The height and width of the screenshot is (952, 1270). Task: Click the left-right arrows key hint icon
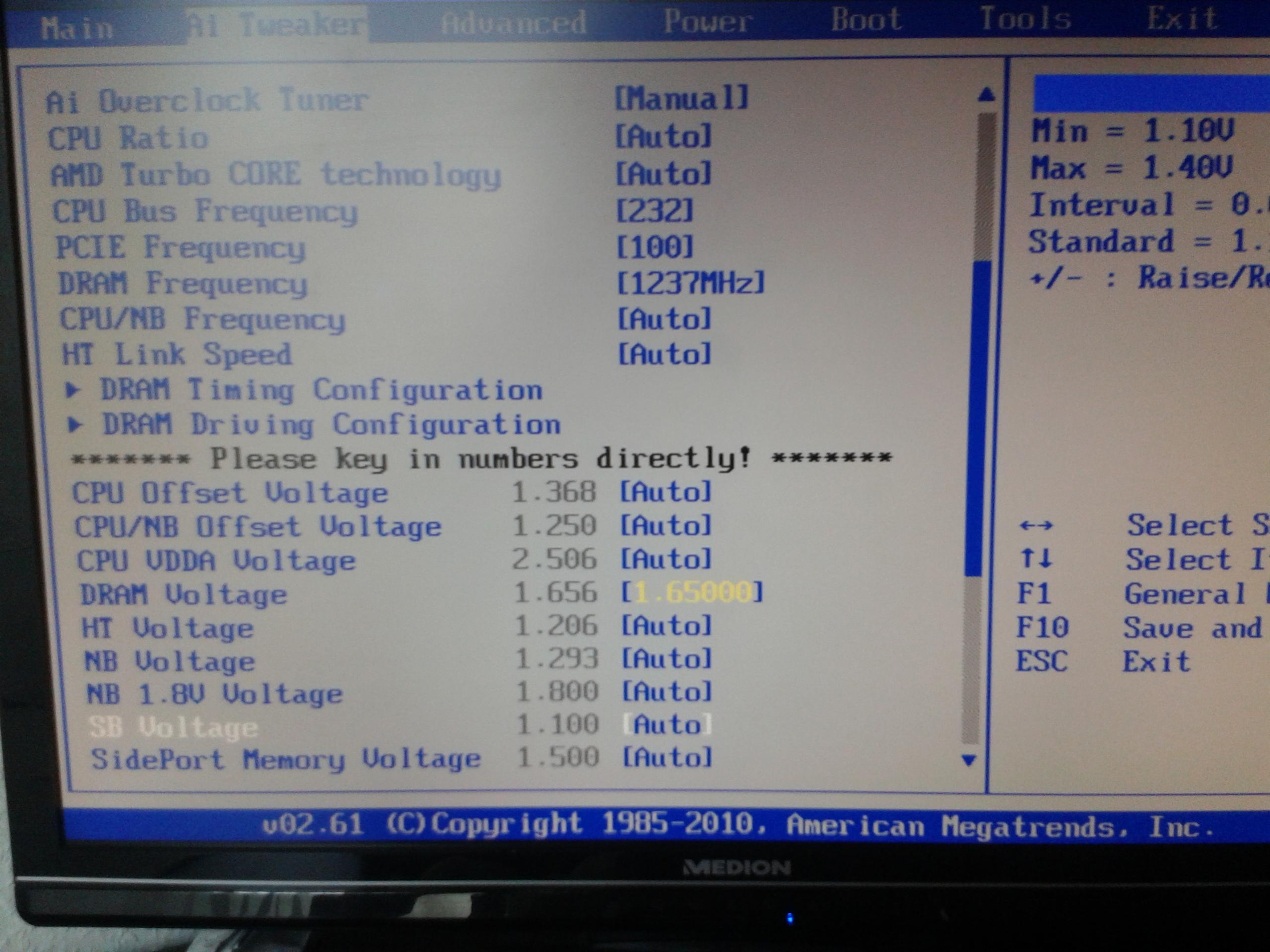tap(1036, 525)
